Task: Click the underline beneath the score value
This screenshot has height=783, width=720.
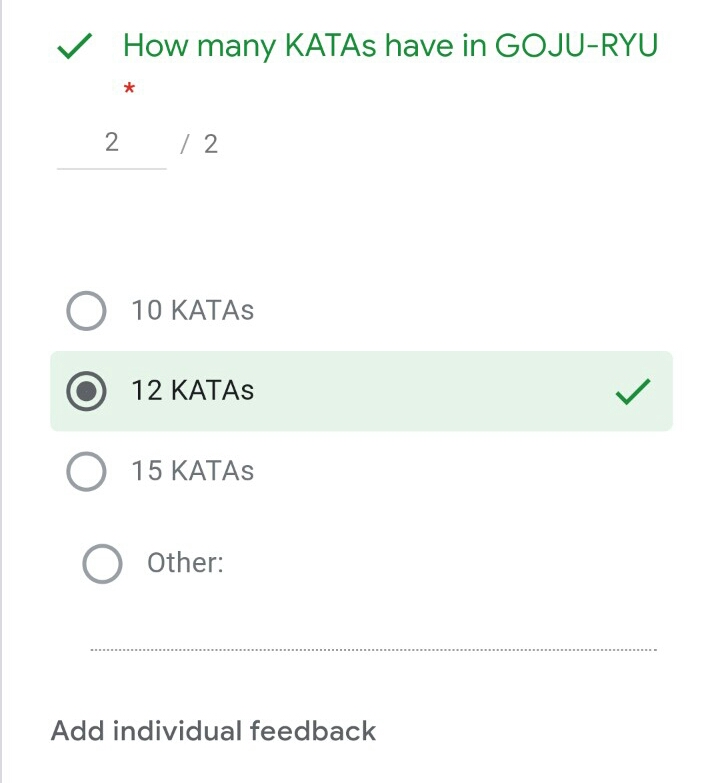Action: [x=111, y=168]
